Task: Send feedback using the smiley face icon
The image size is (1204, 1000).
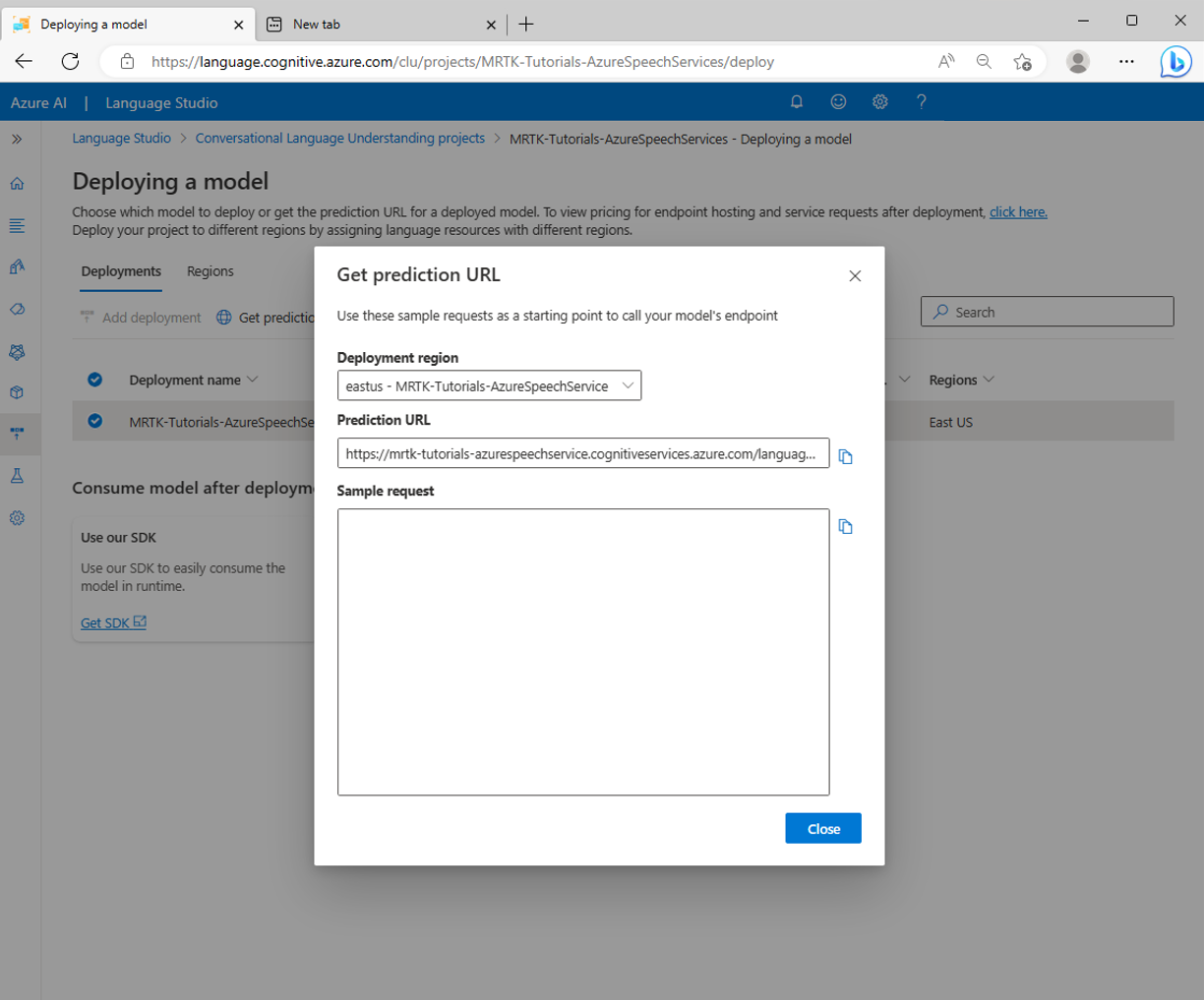Action: tap(838, 101)
